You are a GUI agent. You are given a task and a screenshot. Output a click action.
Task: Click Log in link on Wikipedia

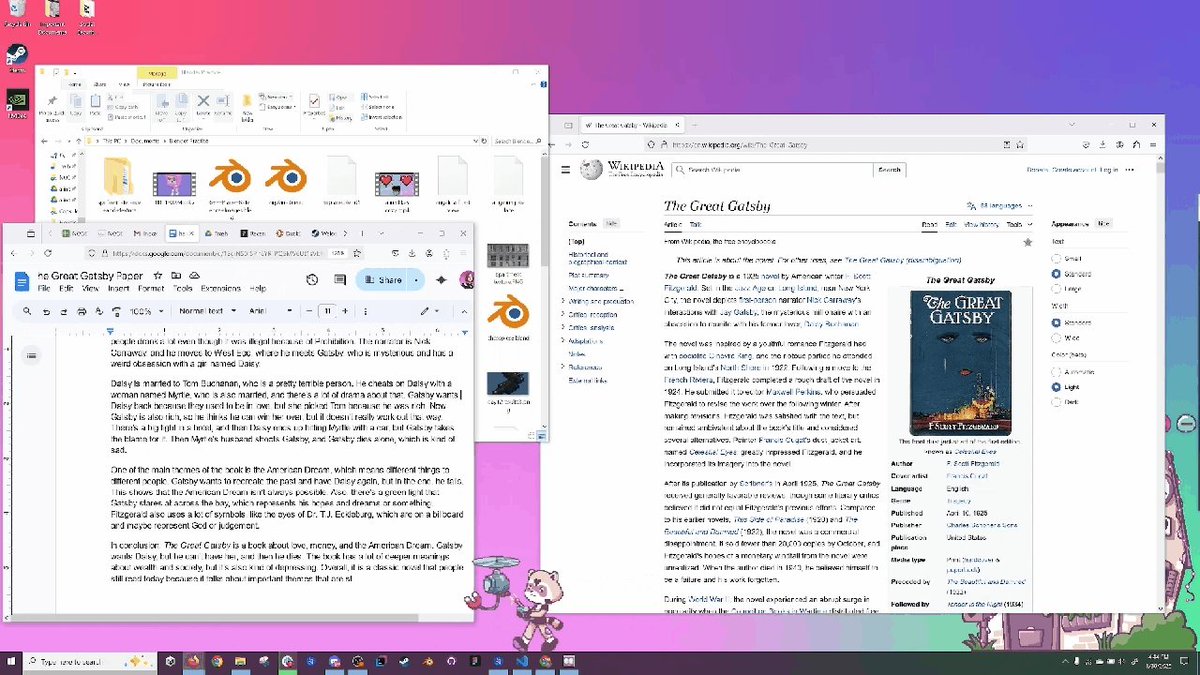[x=1108, y=170]
